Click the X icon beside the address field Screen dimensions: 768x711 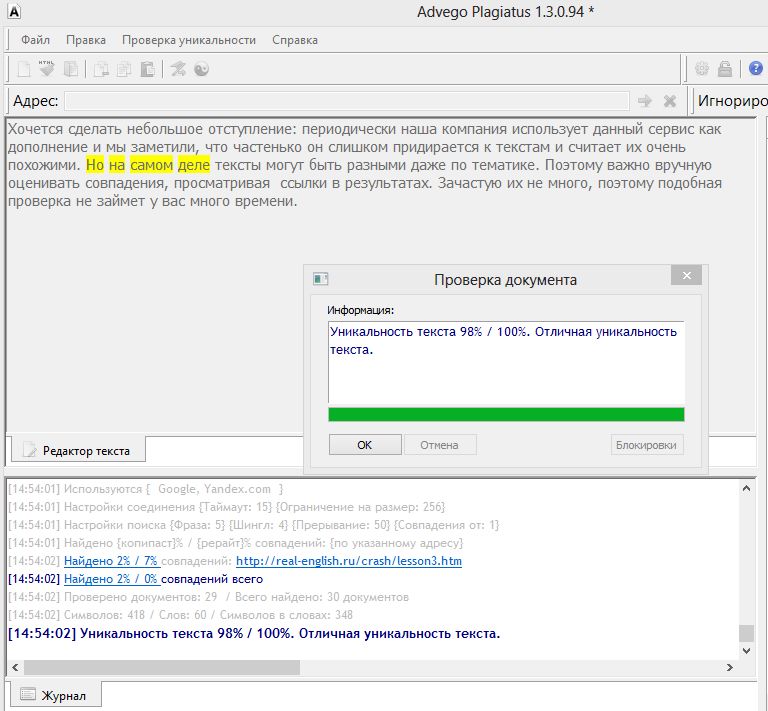click(670, 101)
